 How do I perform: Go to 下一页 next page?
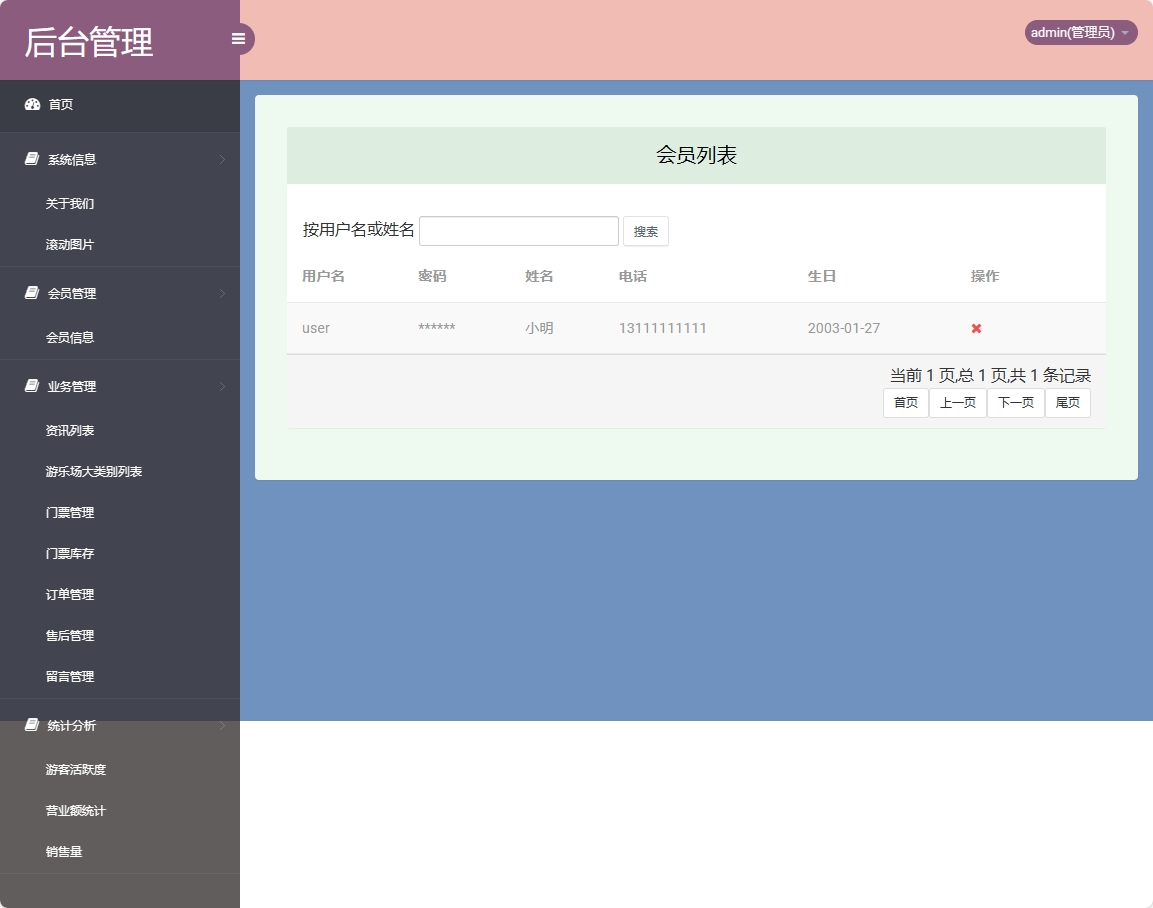pyautogui.click(x=1016, y=402)
